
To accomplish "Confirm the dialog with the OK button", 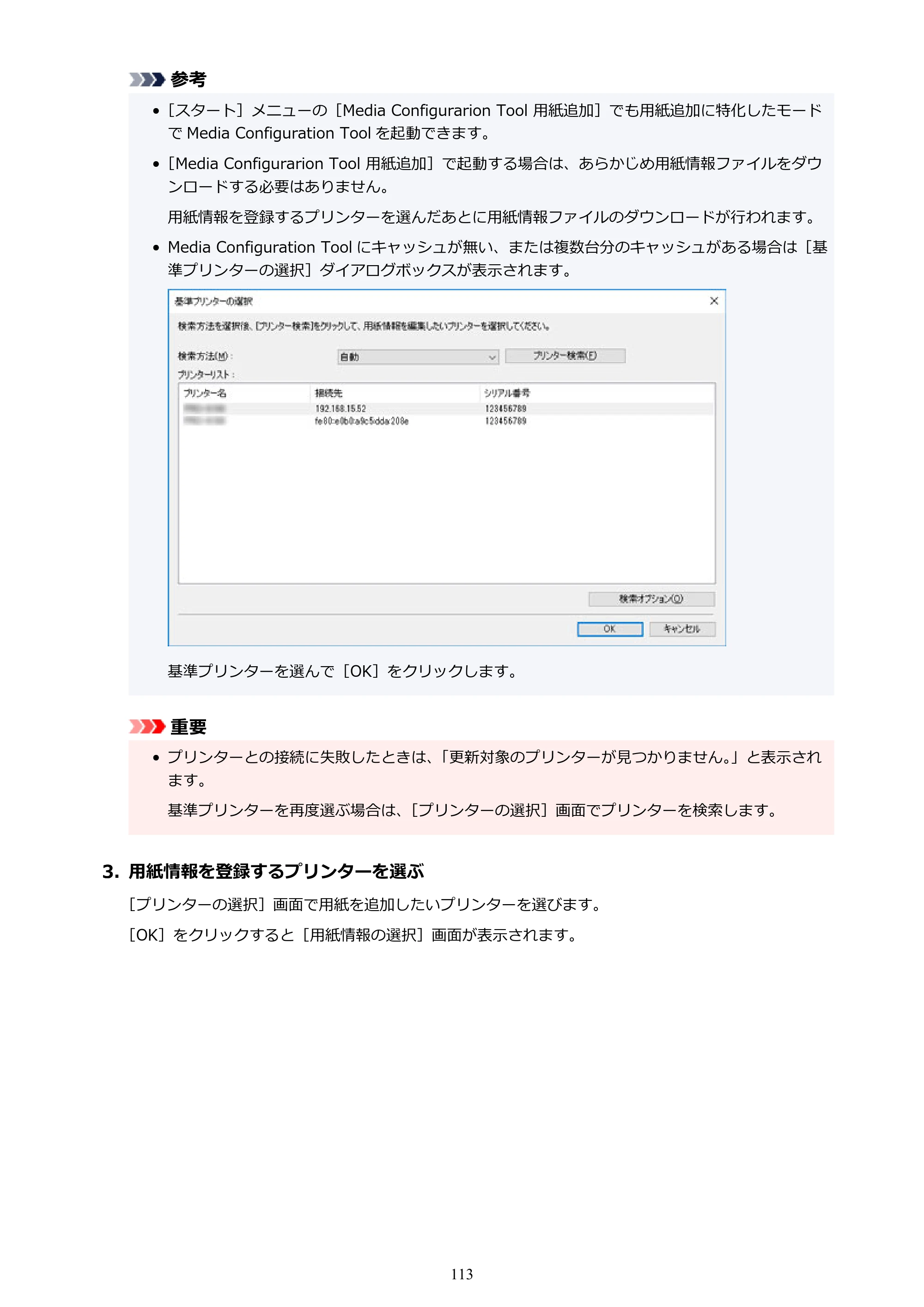I will 610,629.
